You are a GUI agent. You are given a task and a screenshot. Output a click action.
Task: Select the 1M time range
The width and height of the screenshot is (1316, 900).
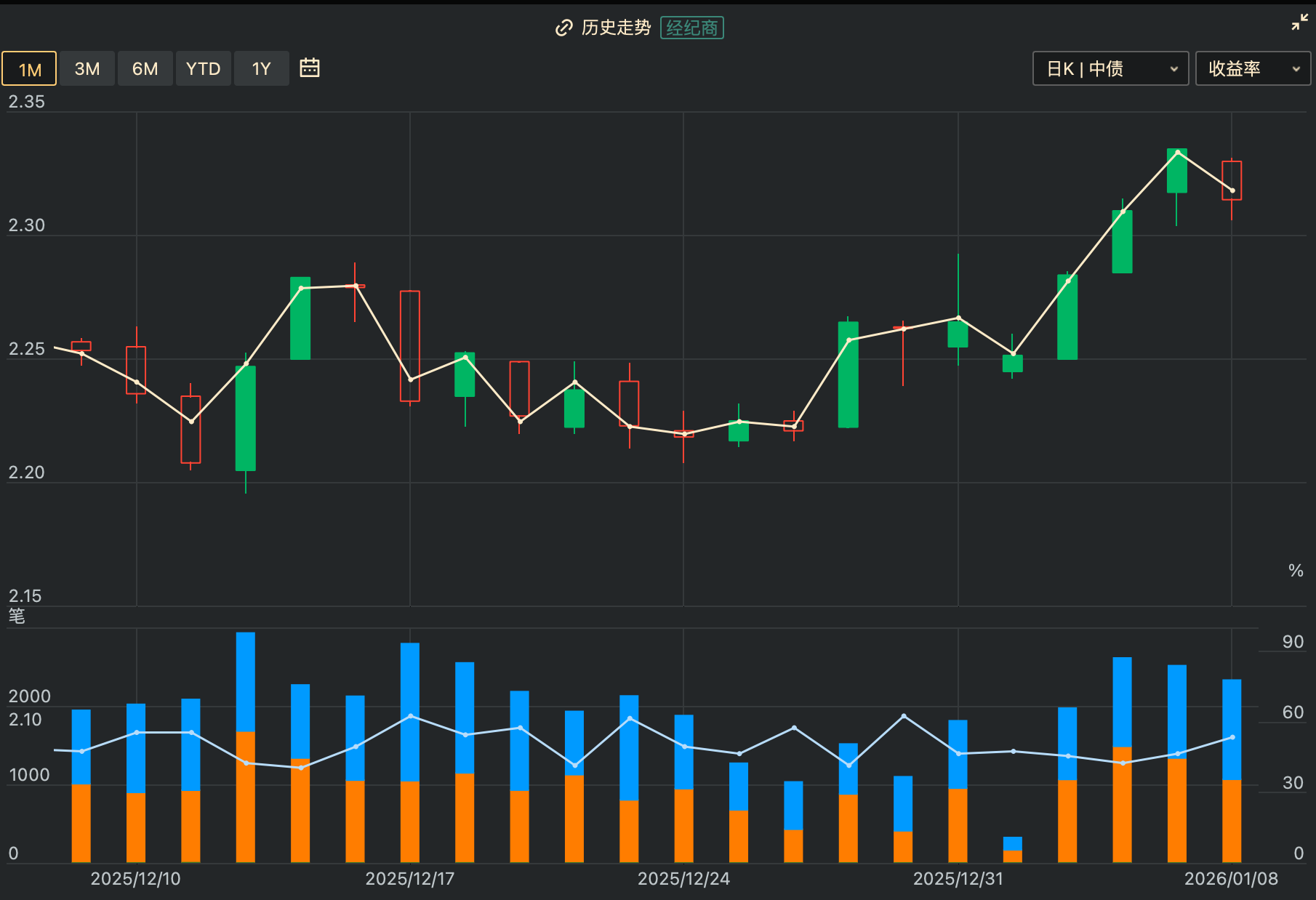pos(29,69)
